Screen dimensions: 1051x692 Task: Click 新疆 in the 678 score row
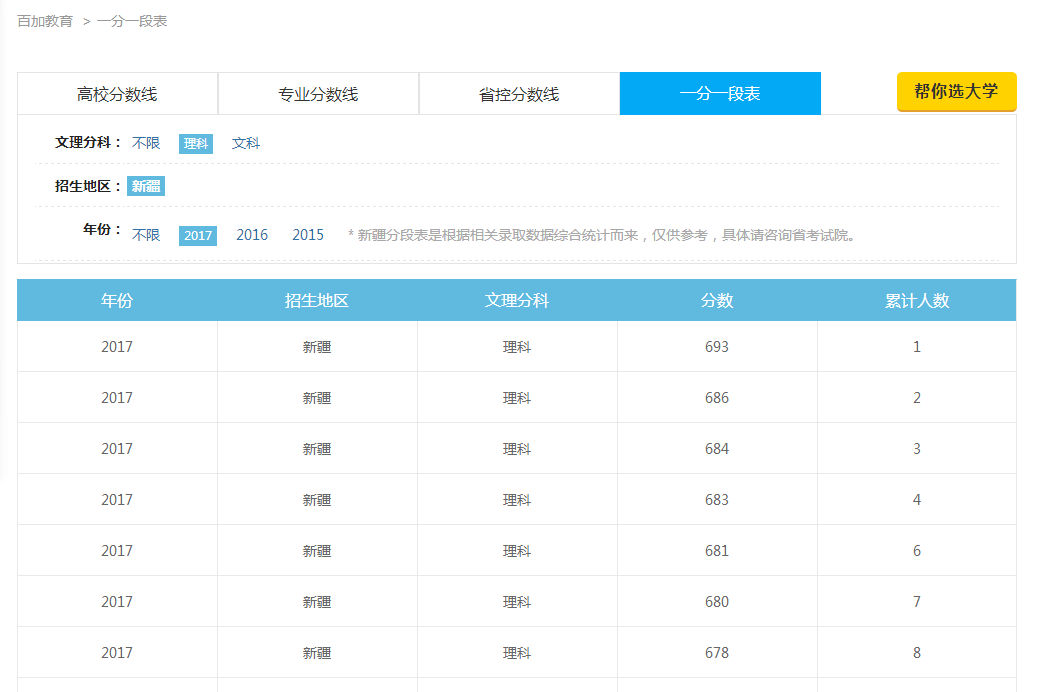coord(317,652)
